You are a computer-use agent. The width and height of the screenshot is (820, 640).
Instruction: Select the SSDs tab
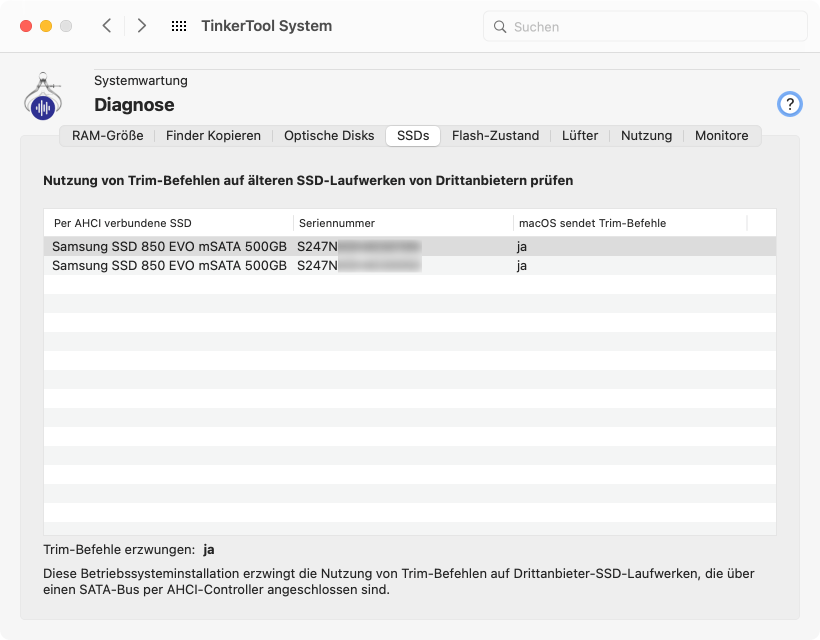pyautogui.click(x=413, y=135)
